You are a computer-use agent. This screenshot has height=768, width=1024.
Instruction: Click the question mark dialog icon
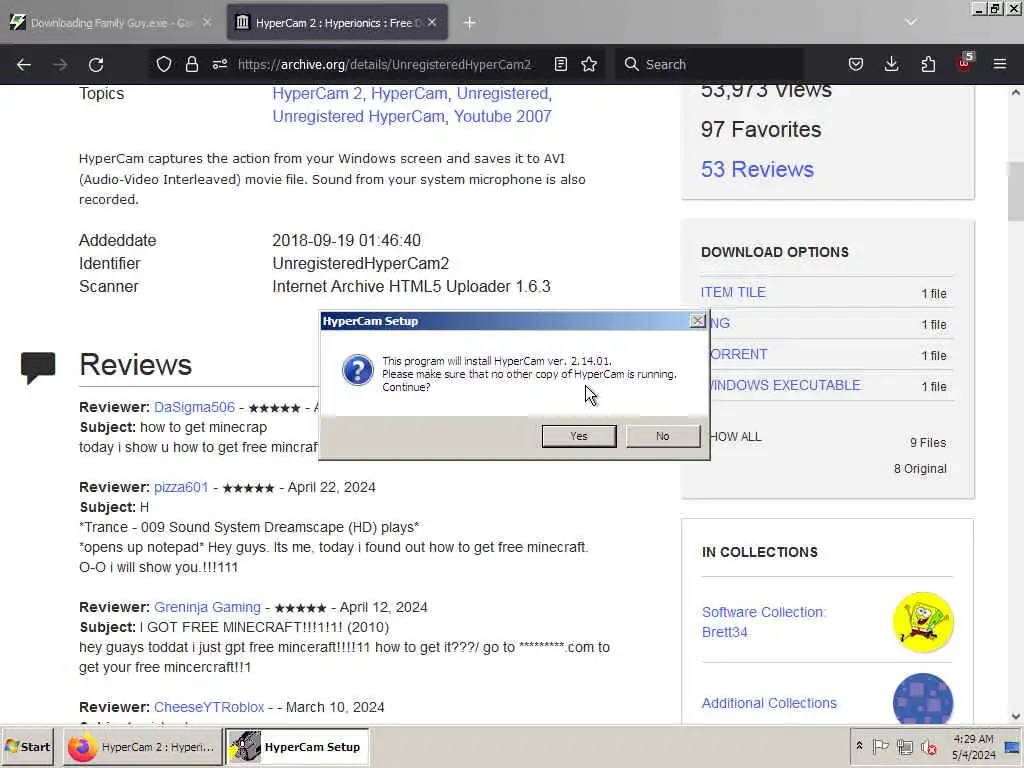tap(357, 370)
